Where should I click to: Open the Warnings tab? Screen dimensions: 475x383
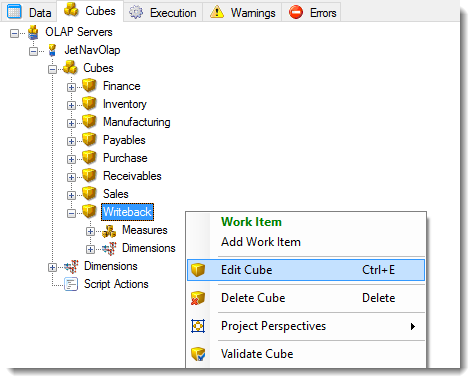click(x=242, y=12)
